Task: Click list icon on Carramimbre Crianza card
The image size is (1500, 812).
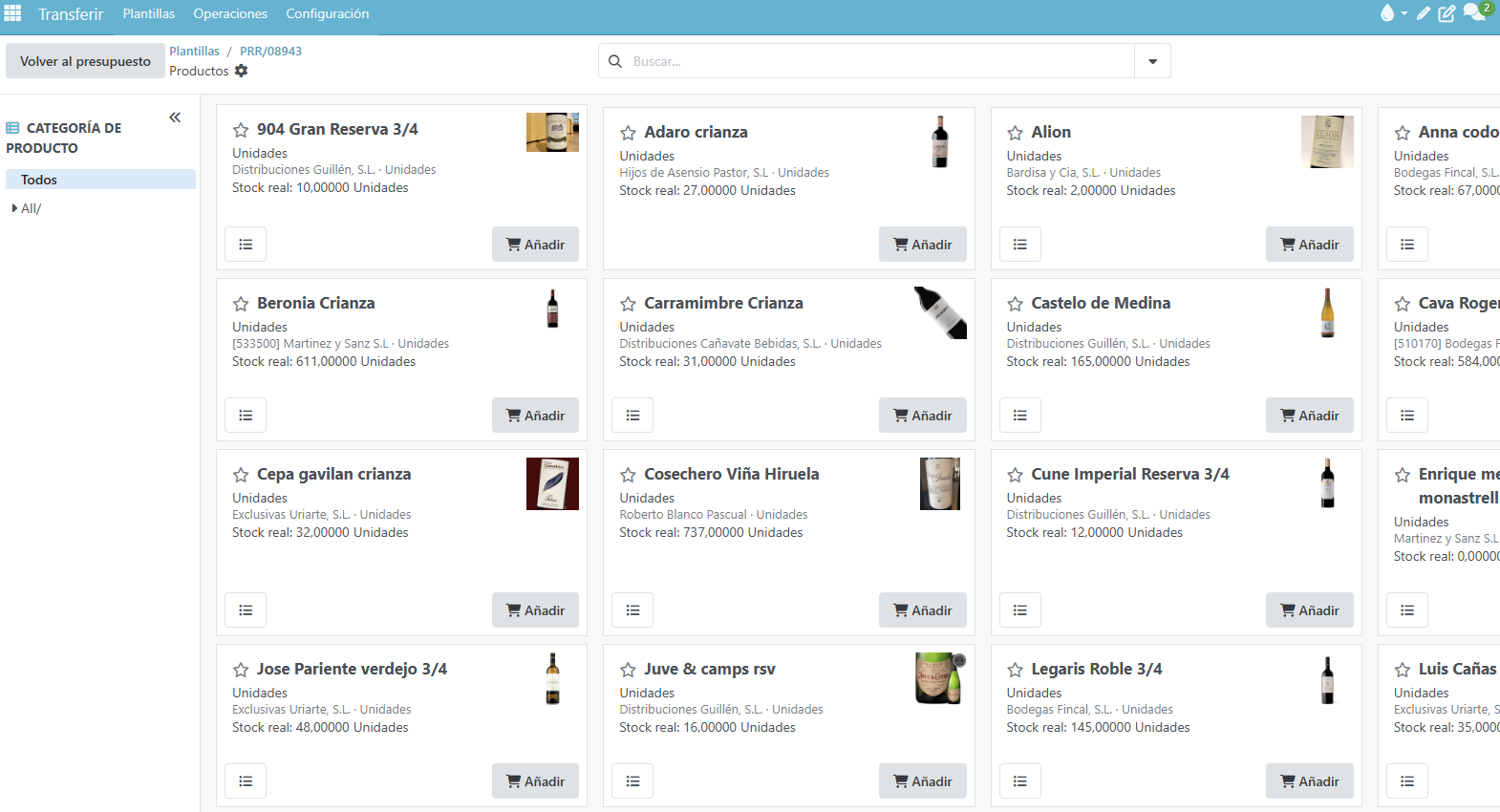Action: [x=632, y=416]
